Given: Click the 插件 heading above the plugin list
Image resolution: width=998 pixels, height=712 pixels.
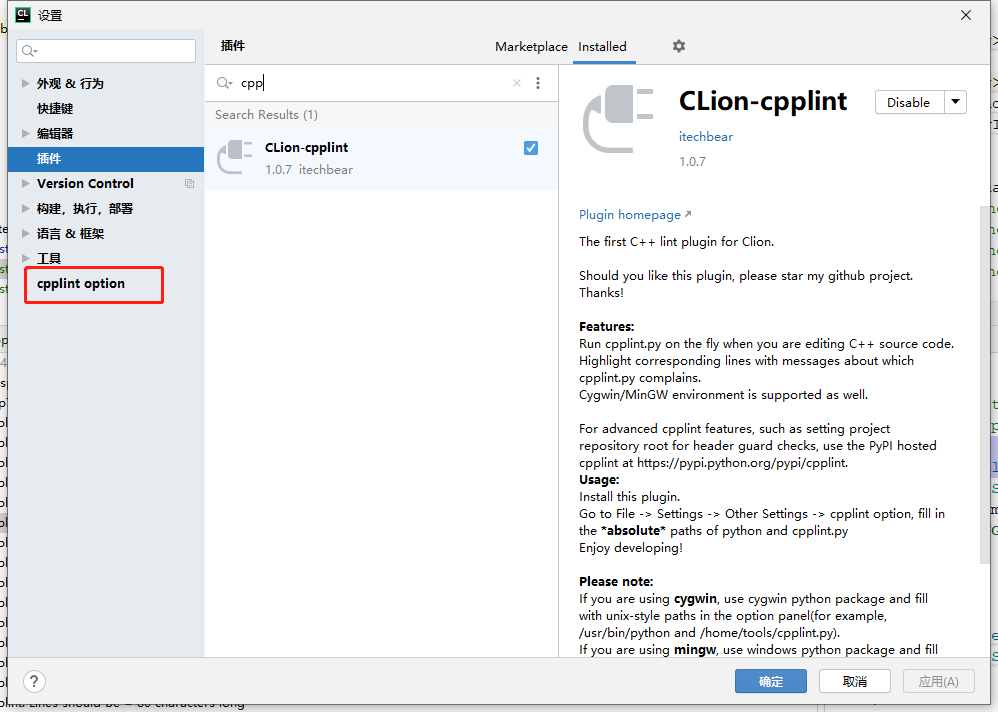Looking at the screenshot, I should (x=232, y=46).
